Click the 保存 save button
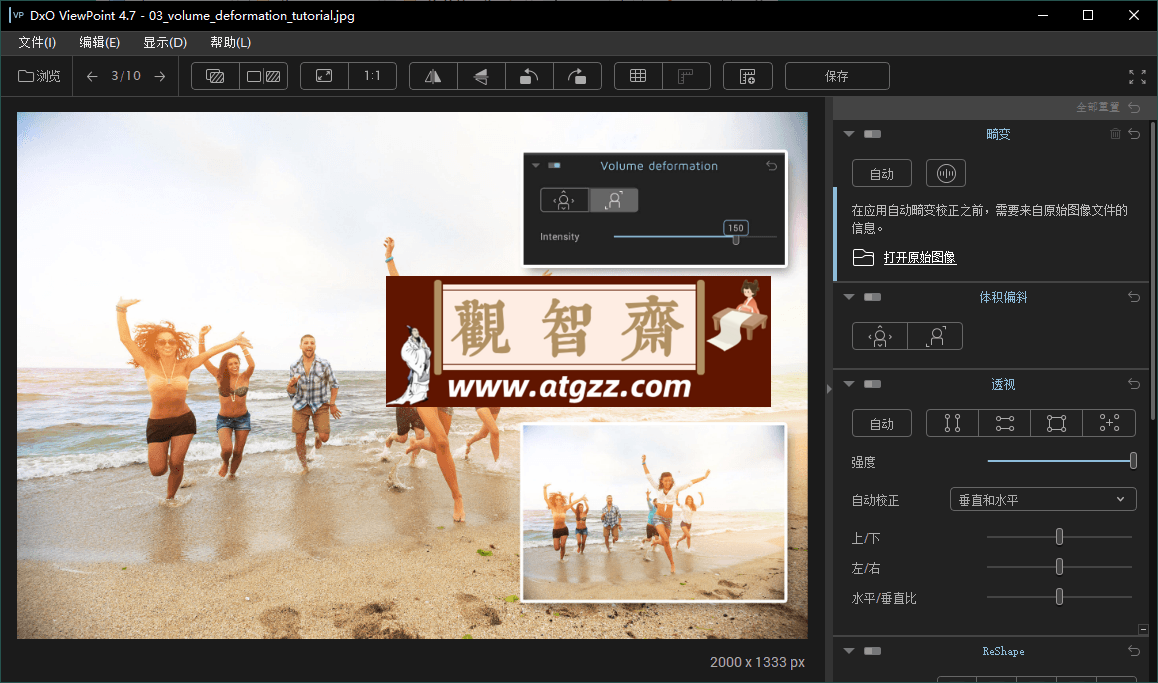The width and height of the screenshot is (1158, 683). point(837,76)
